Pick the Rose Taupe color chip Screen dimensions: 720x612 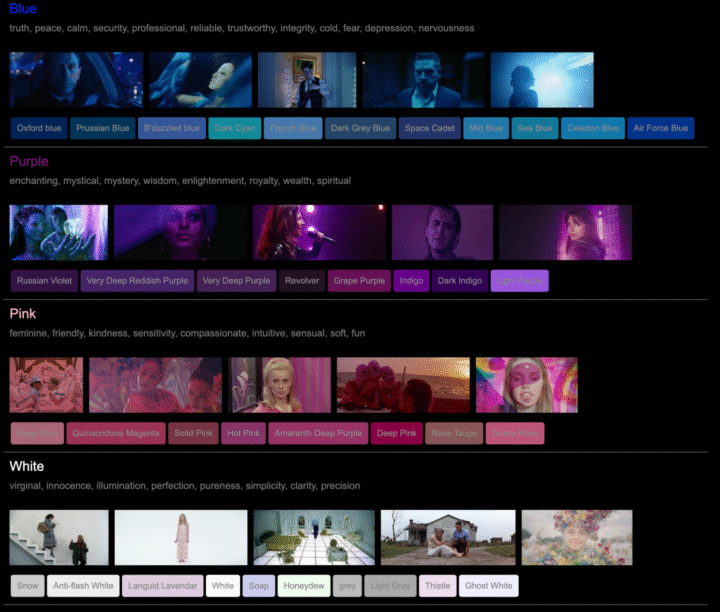pyautogui.click(x=454, y=433)
